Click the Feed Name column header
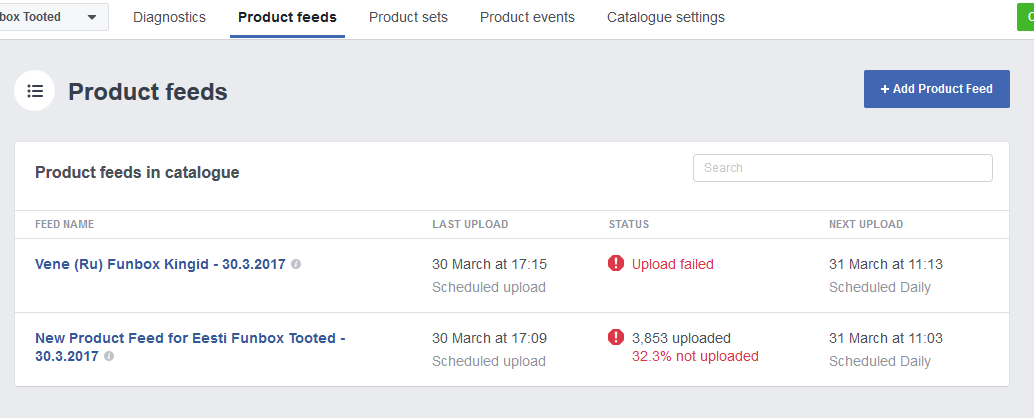1034x418 pixels. (x=64, y=224)
